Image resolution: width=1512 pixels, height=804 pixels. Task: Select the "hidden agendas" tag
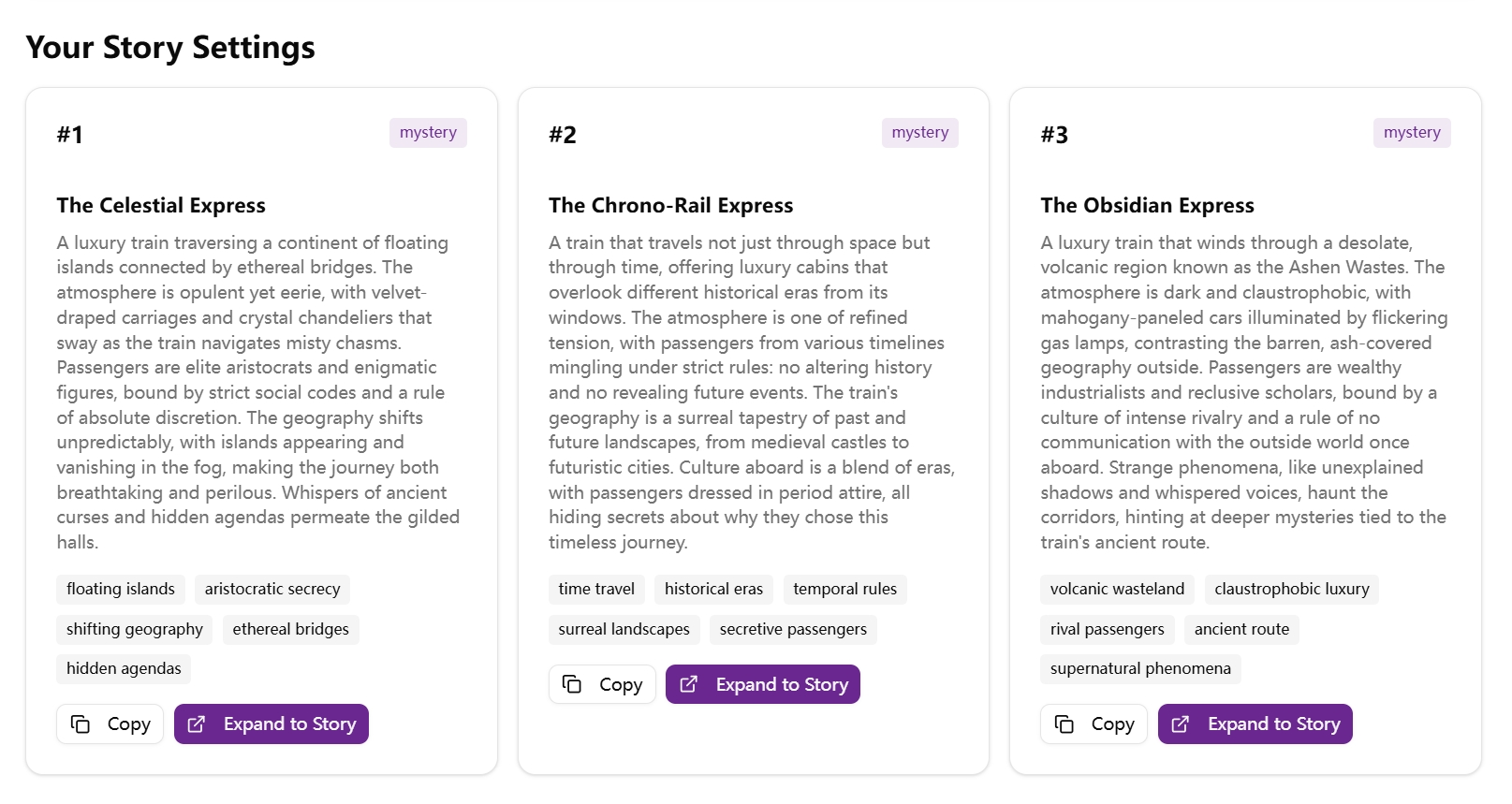[123, 668]
